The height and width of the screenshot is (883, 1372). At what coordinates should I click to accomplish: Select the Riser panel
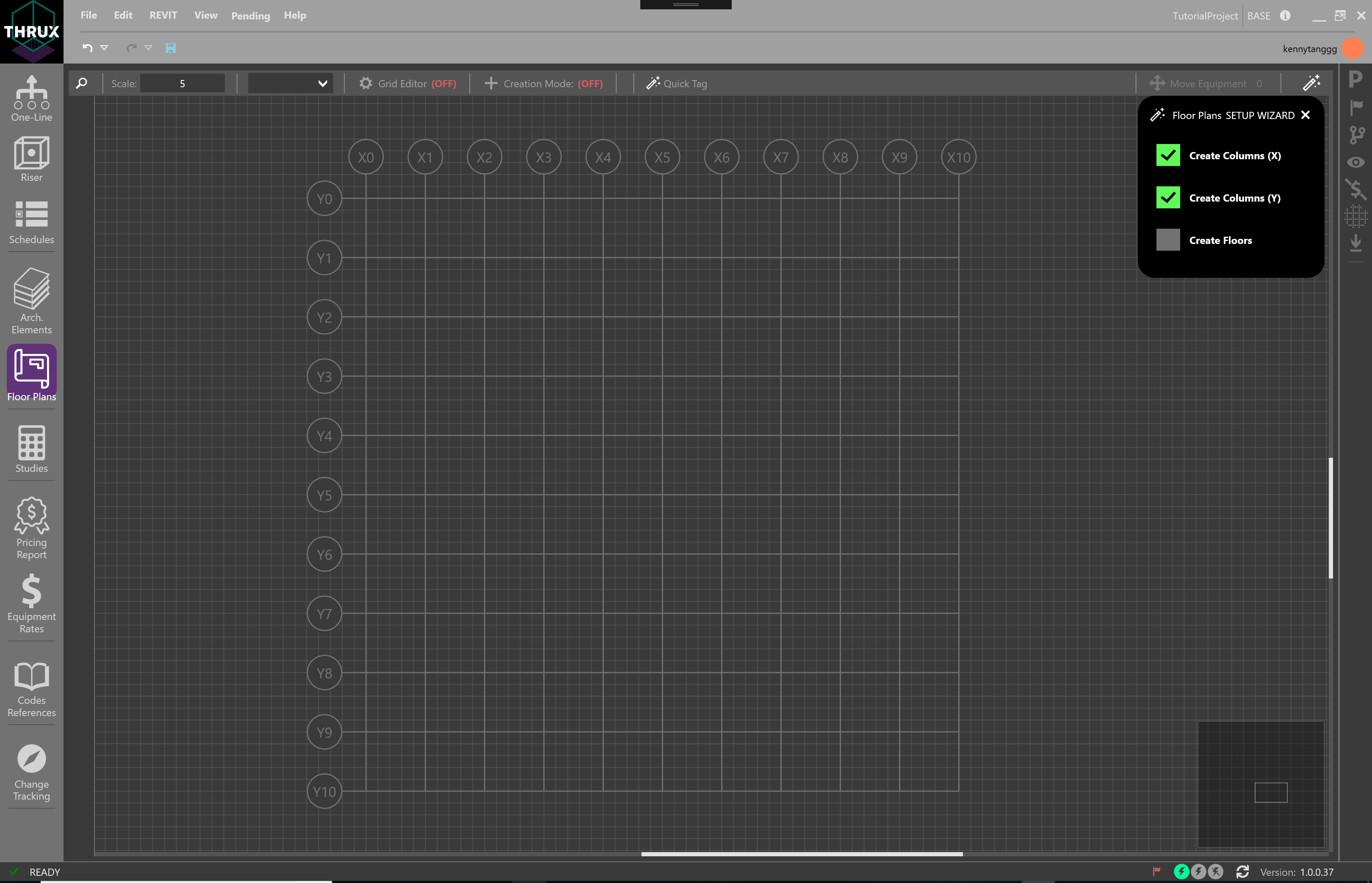click(31, 159)
